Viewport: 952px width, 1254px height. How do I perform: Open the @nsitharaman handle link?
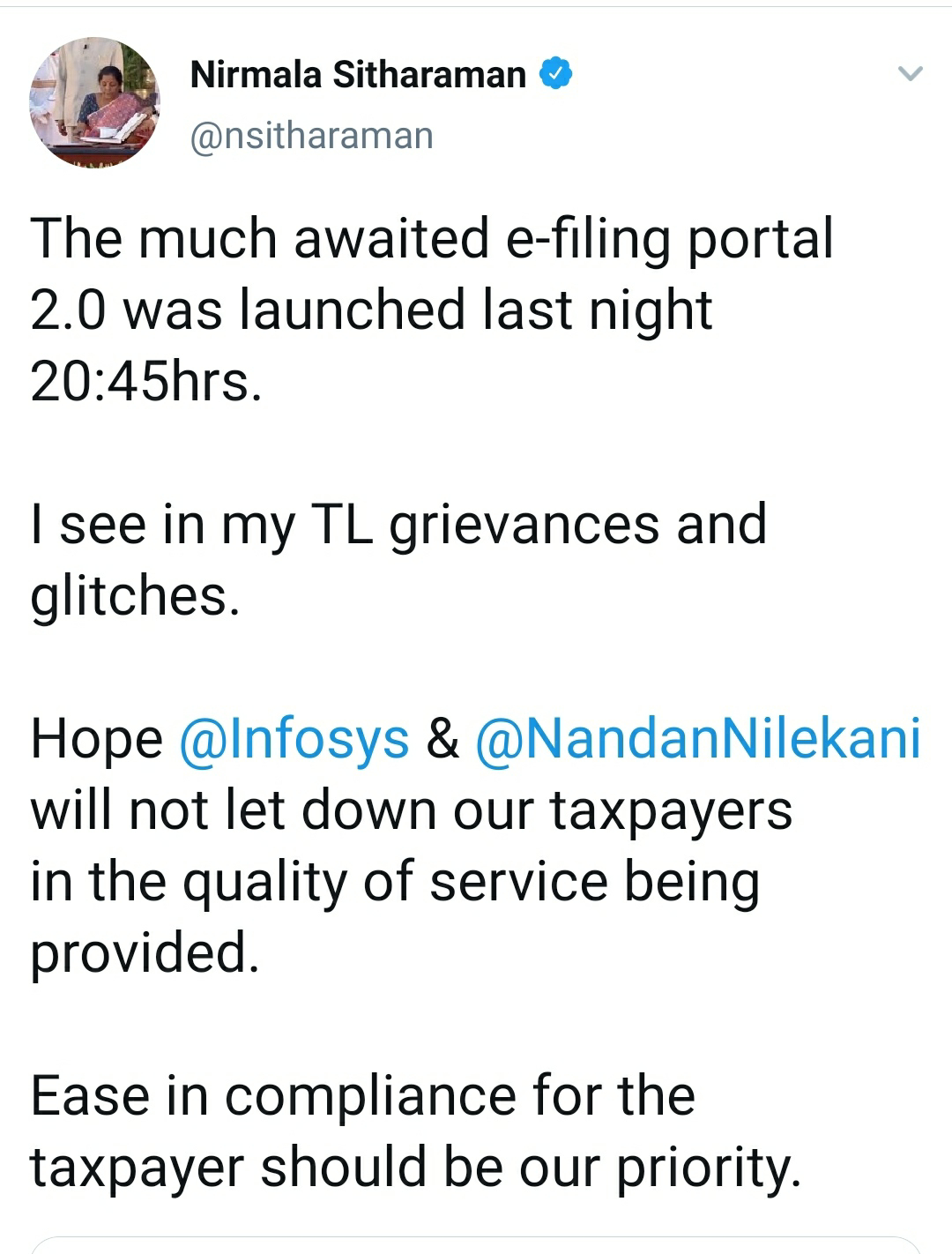(312, 136)
